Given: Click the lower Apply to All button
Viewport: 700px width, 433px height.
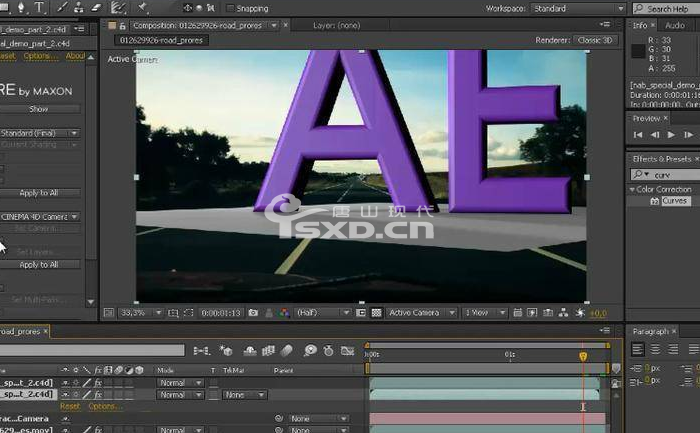Looking at the screenshot, I should (x=39, y=265).
